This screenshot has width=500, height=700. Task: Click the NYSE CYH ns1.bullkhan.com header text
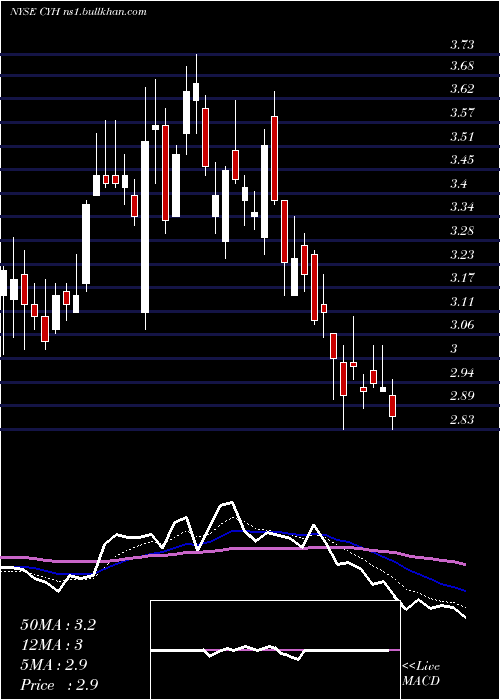78,12
